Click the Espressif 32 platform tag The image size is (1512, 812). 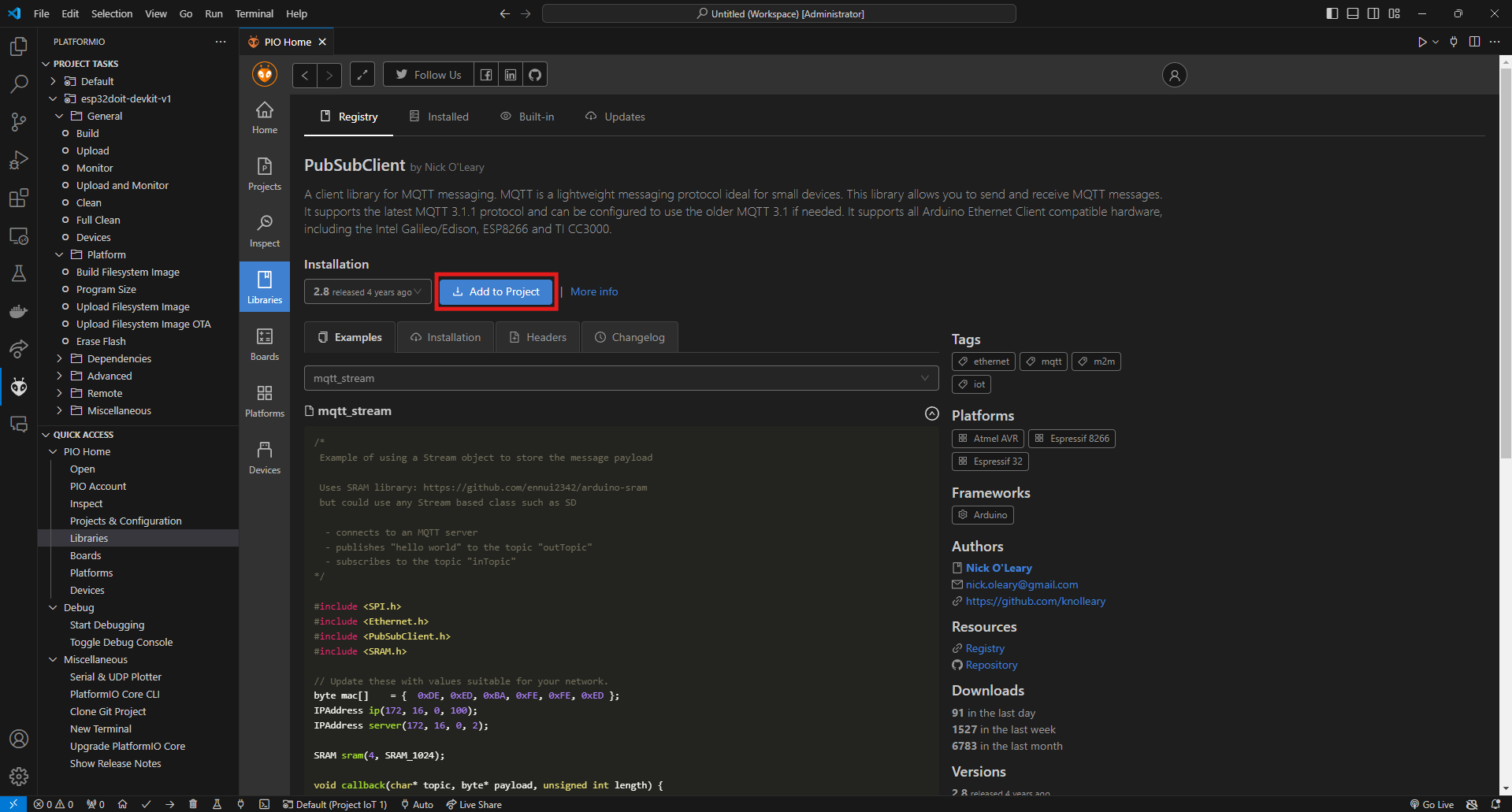click(990, 462)
